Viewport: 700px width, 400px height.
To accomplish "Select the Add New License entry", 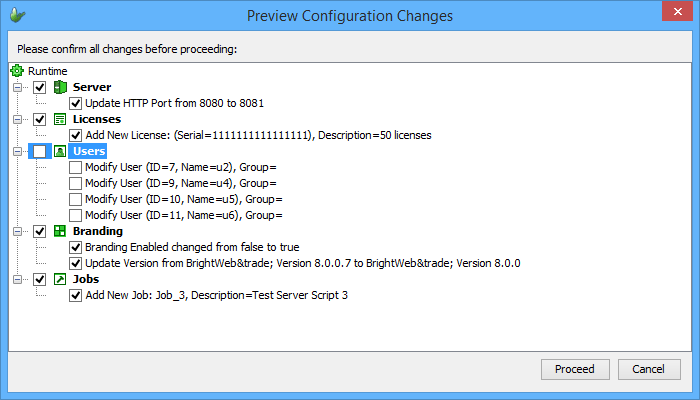I will [x=258, y=135].
